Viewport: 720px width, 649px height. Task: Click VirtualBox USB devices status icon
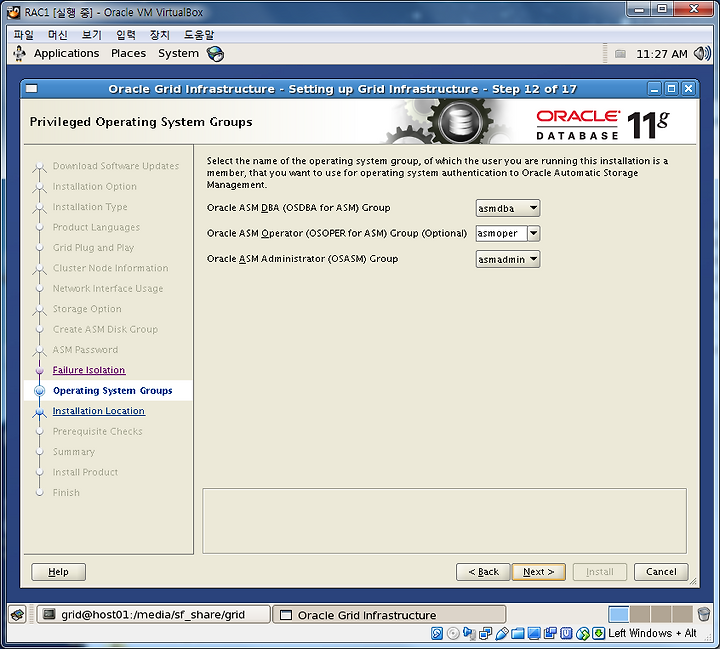click(501, 634)
